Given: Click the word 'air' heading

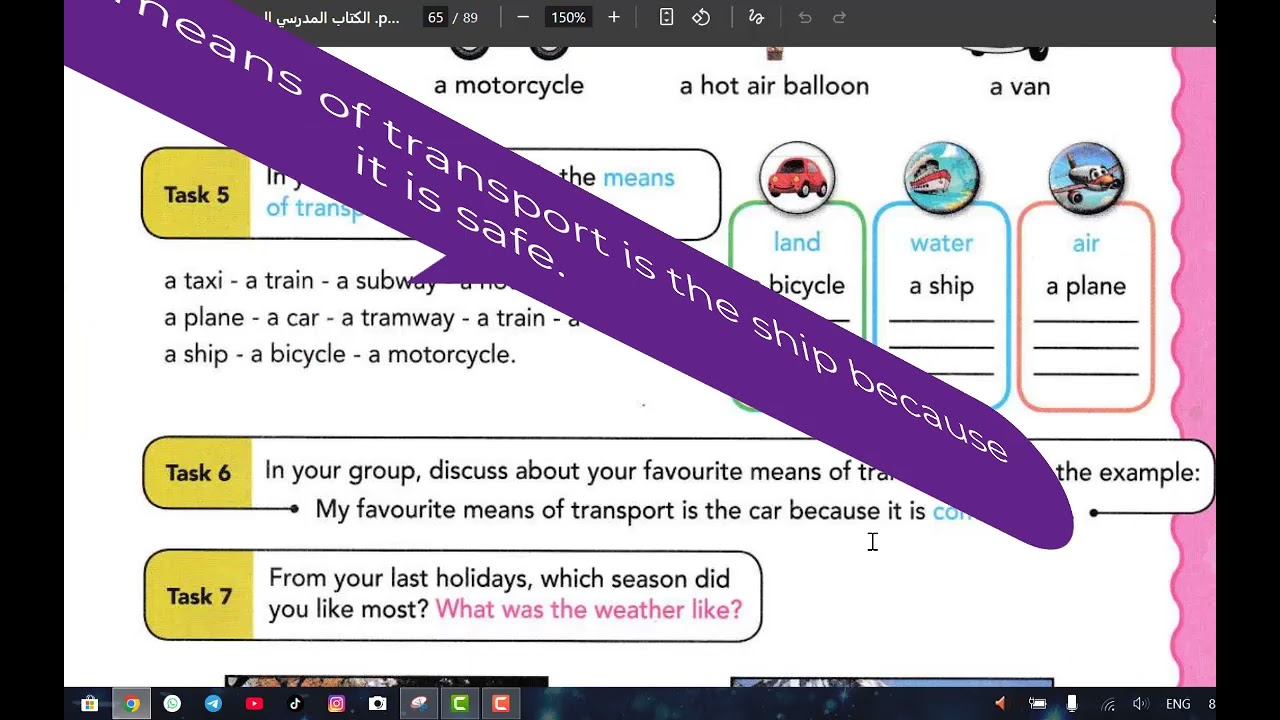Looking at the screenshot, I should (x=1086, y=243).
